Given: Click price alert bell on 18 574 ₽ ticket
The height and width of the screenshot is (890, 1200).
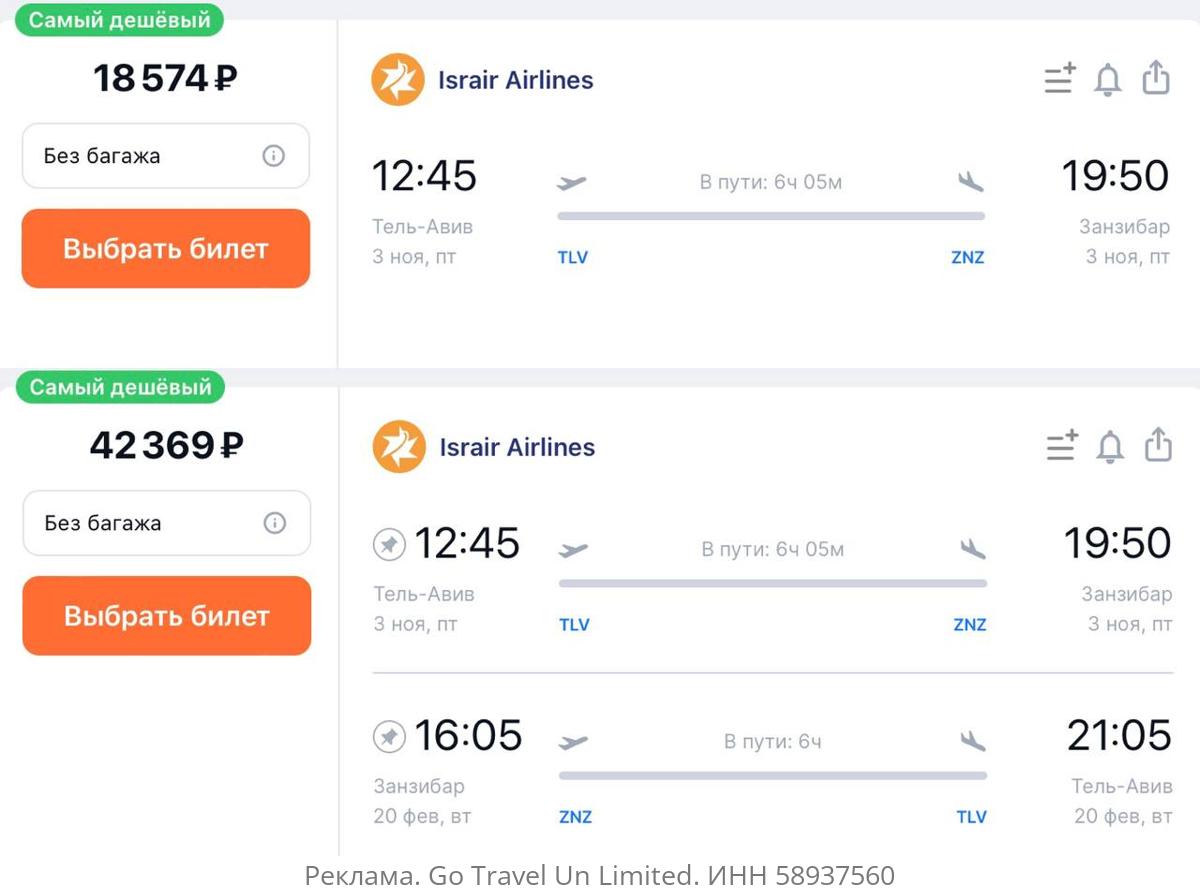Looking at the screenshot, I should pos(1108,79).
